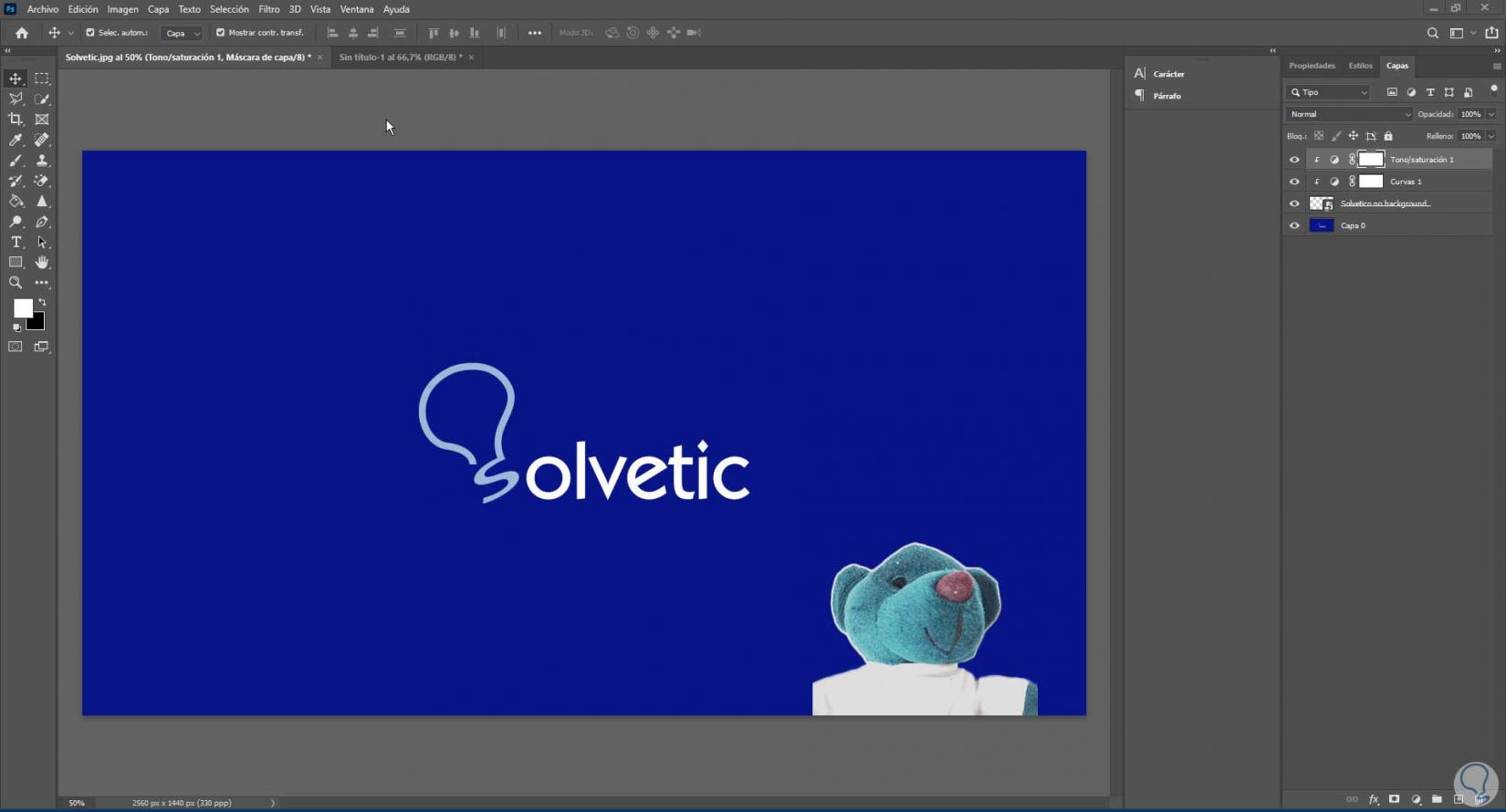This screenshot has height=812, width=1506.
Task: Pick the Quick Selection tool
Action: pos(42,99)
